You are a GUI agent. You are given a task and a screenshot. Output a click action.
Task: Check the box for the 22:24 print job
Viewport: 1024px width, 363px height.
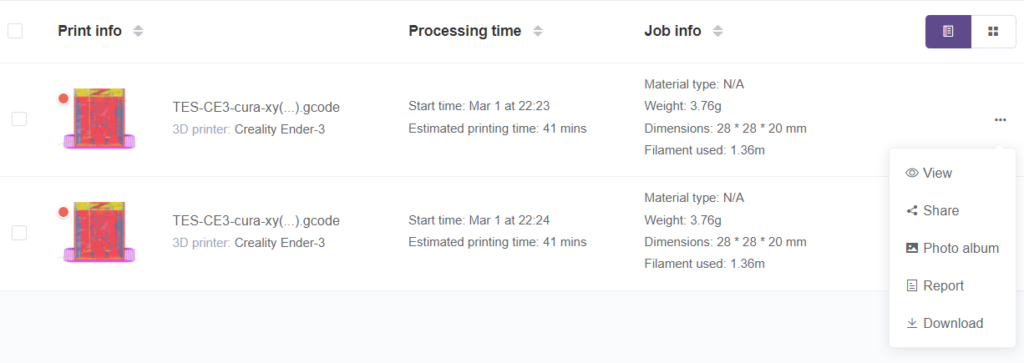pyautogui.click(x=20, y=232)
